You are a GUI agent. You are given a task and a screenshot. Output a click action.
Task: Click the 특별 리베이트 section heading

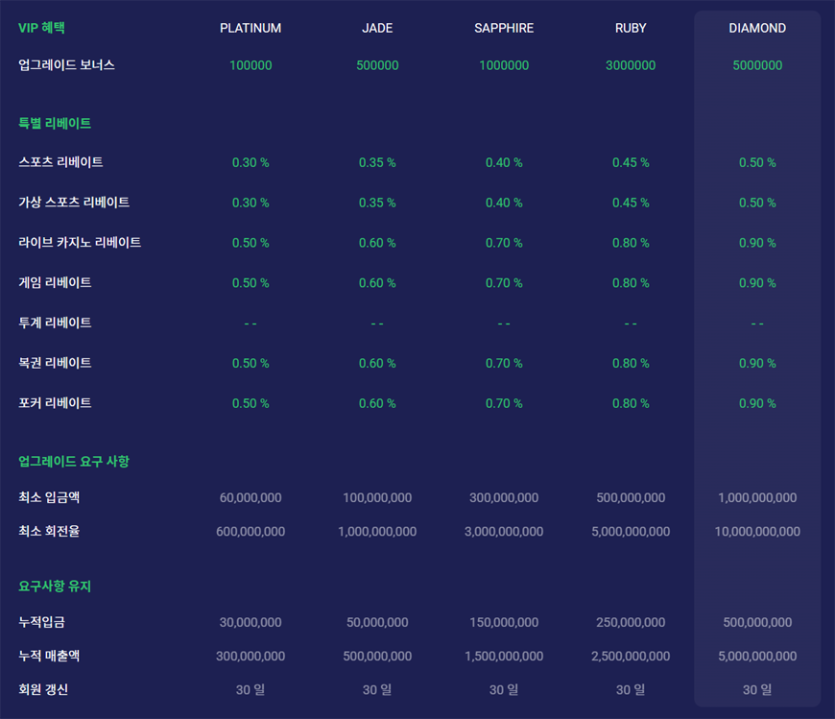tap(55, 123)
